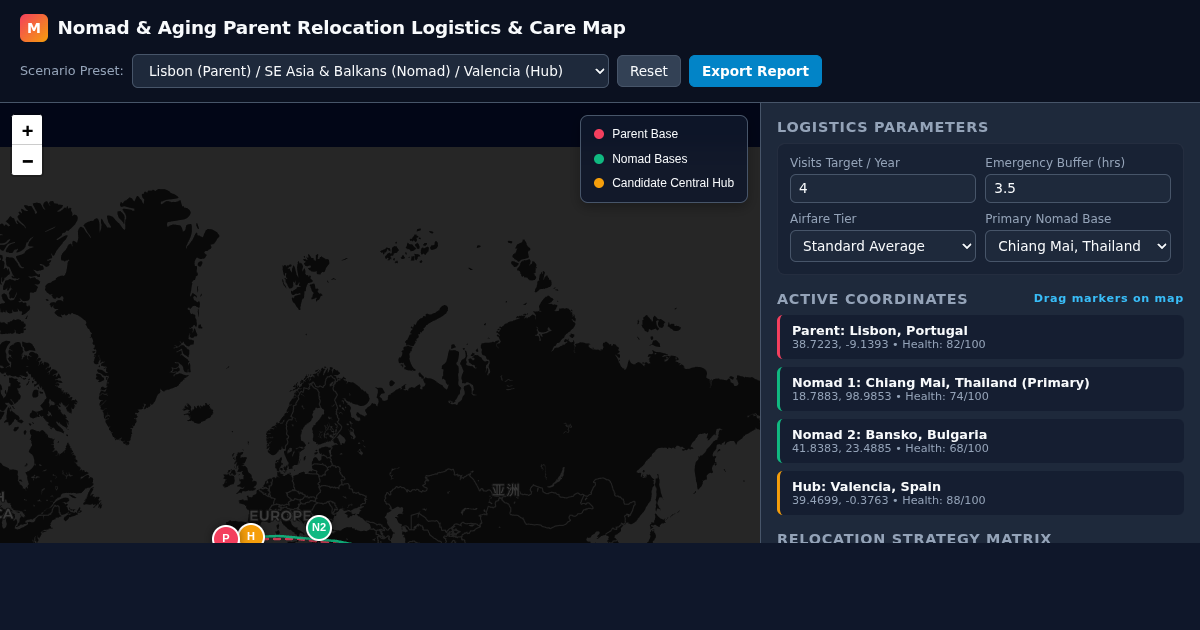This screenshot has height=630, width=1200.
Task: Click the 亚洲 Asia map label
Action: coord(506,490)
